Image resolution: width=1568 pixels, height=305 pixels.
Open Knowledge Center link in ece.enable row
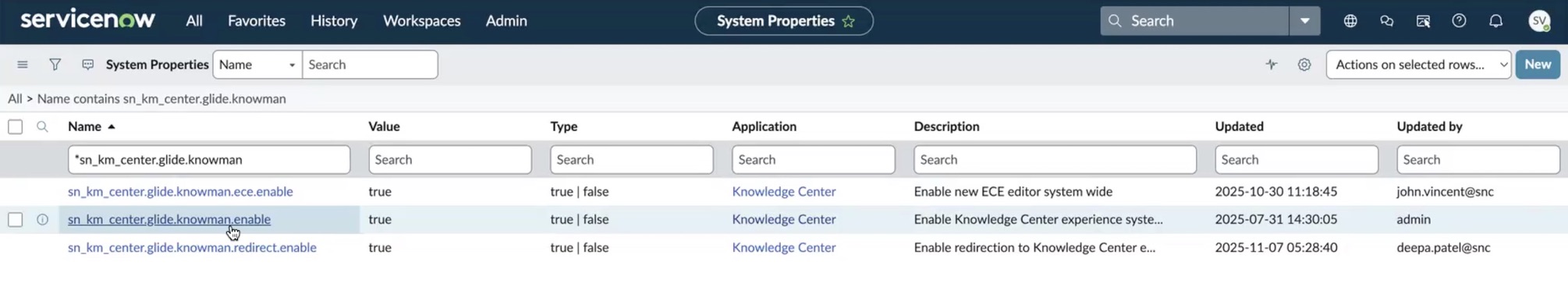783,191
